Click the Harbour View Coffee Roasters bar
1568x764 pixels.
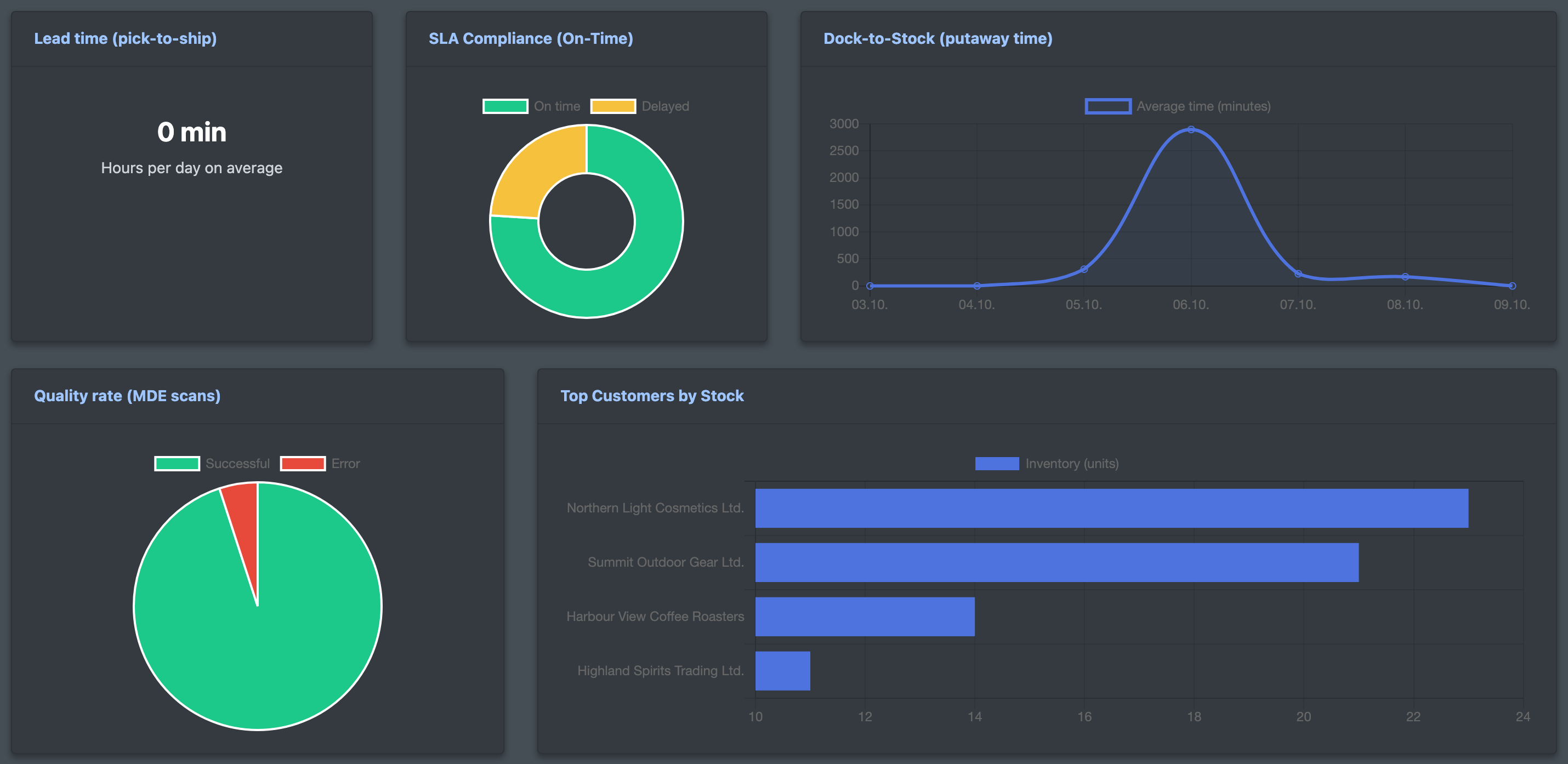click(865, 616)
